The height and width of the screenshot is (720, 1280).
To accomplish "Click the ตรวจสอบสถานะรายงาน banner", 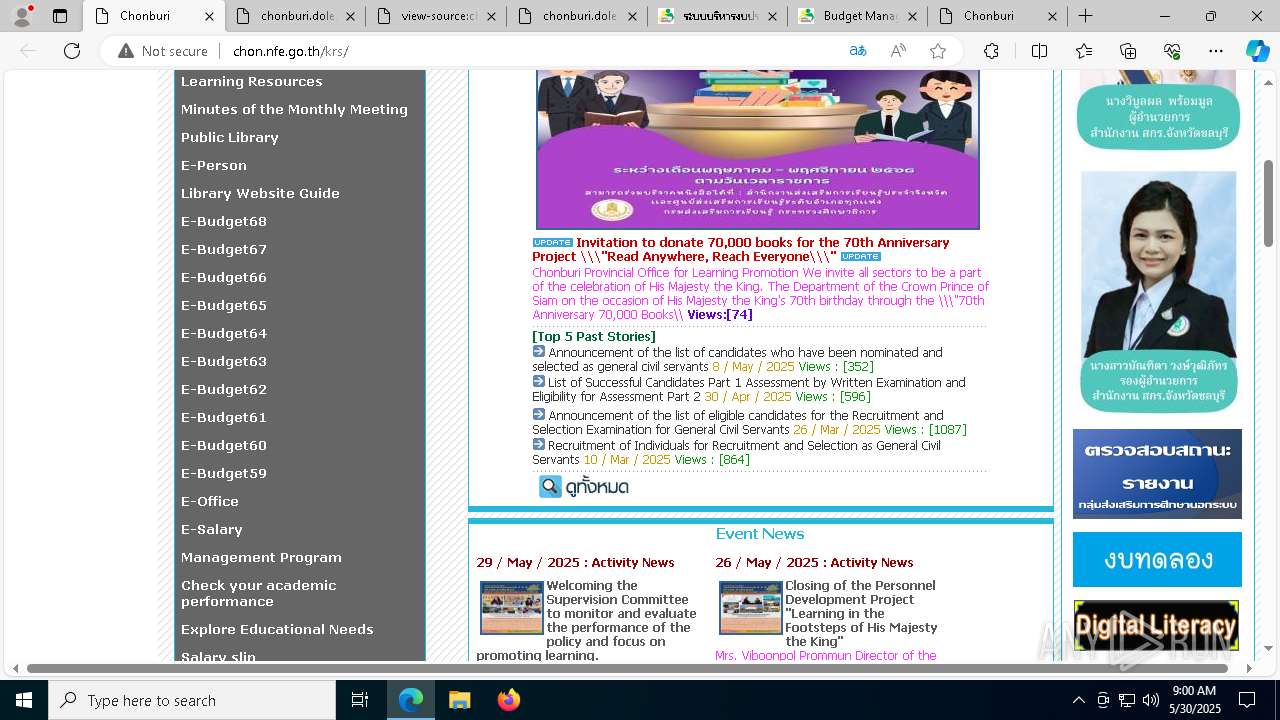I will (1157, 474).
